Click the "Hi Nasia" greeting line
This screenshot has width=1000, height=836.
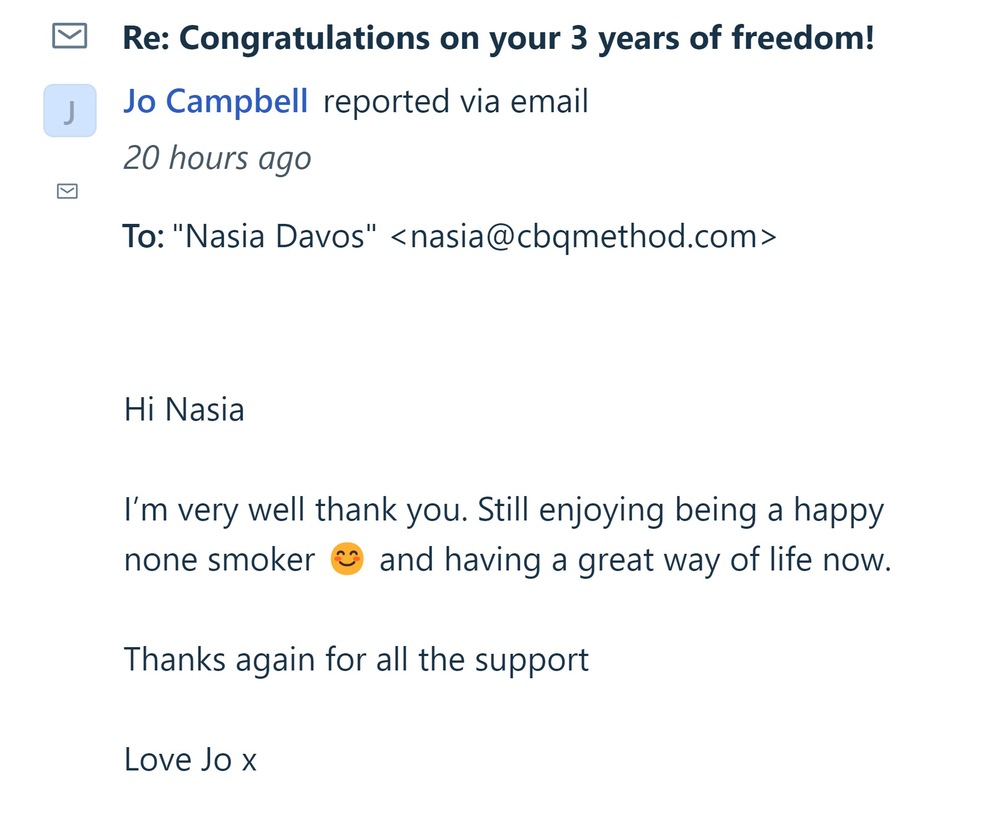click(184, 409)
